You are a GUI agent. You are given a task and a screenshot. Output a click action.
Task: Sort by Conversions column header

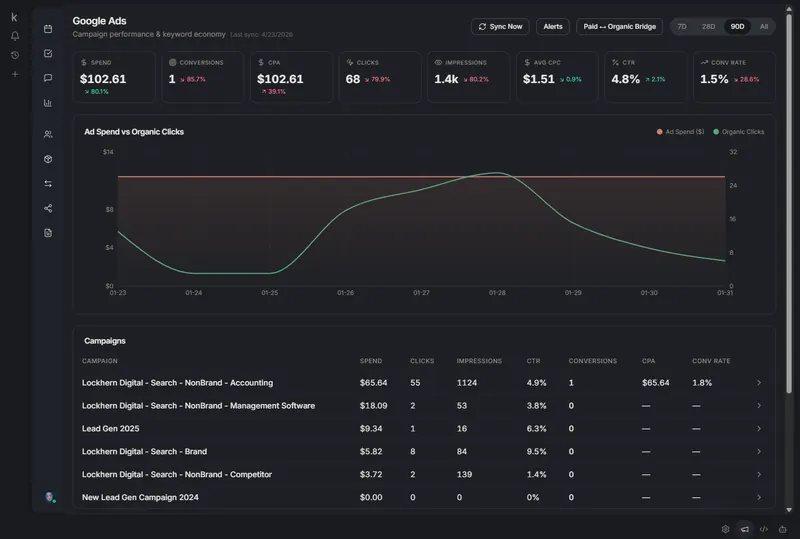click(x=592, y=361)
